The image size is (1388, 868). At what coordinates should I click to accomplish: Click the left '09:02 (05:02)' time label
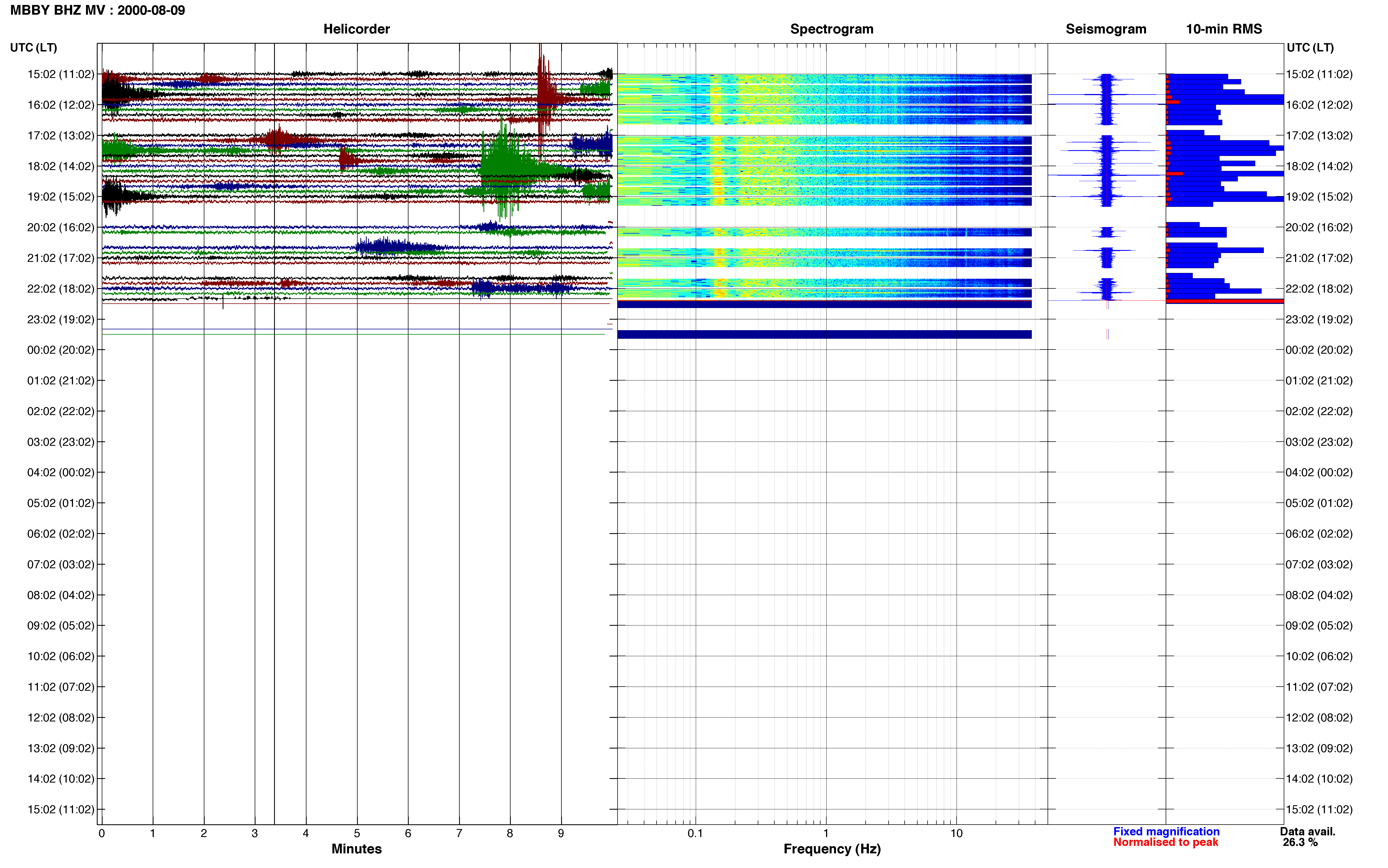(x=61, y=625)
